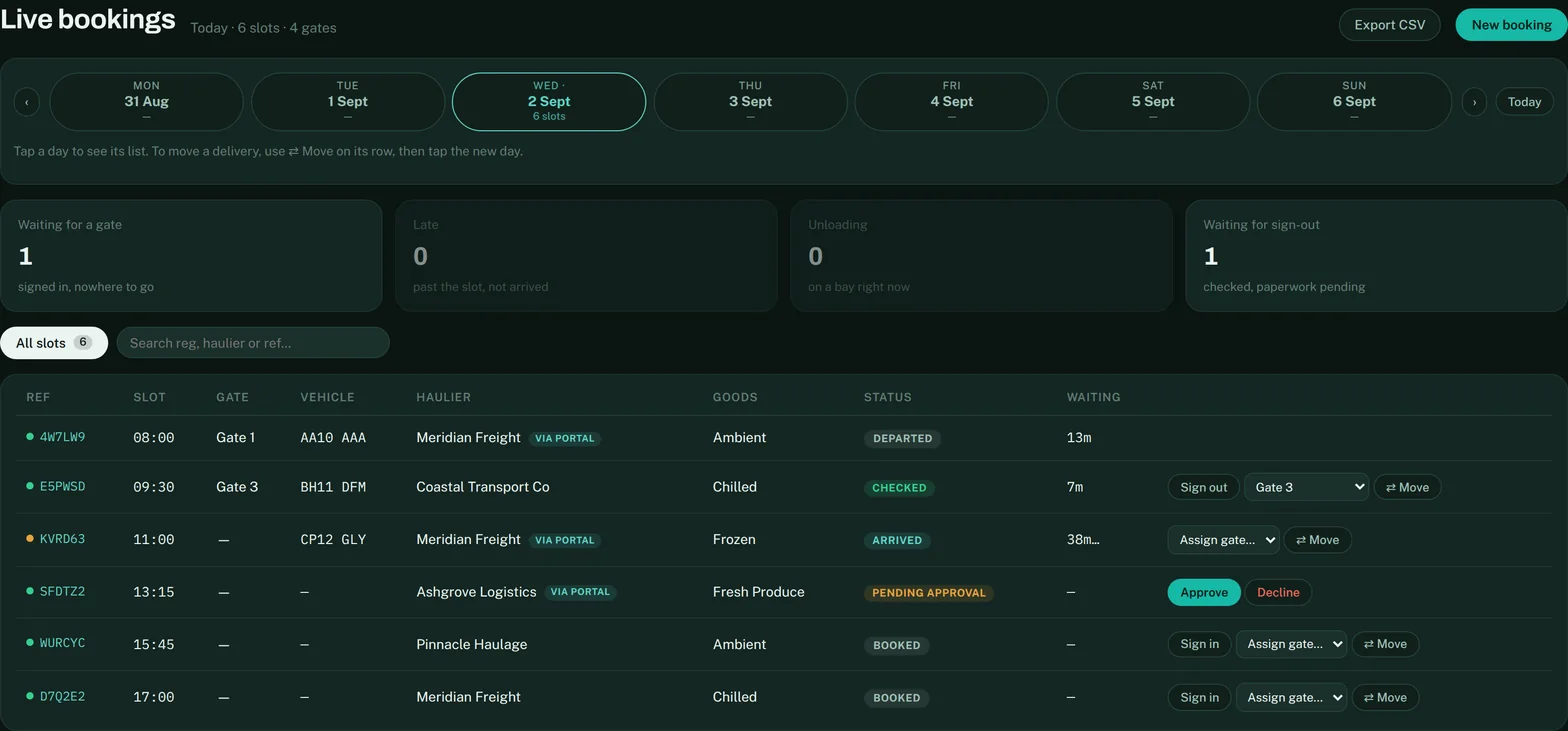Select Thu 3 Sept day tab
The height and width of the screenshot is (731, 1568).
click(x=750, y=102)
